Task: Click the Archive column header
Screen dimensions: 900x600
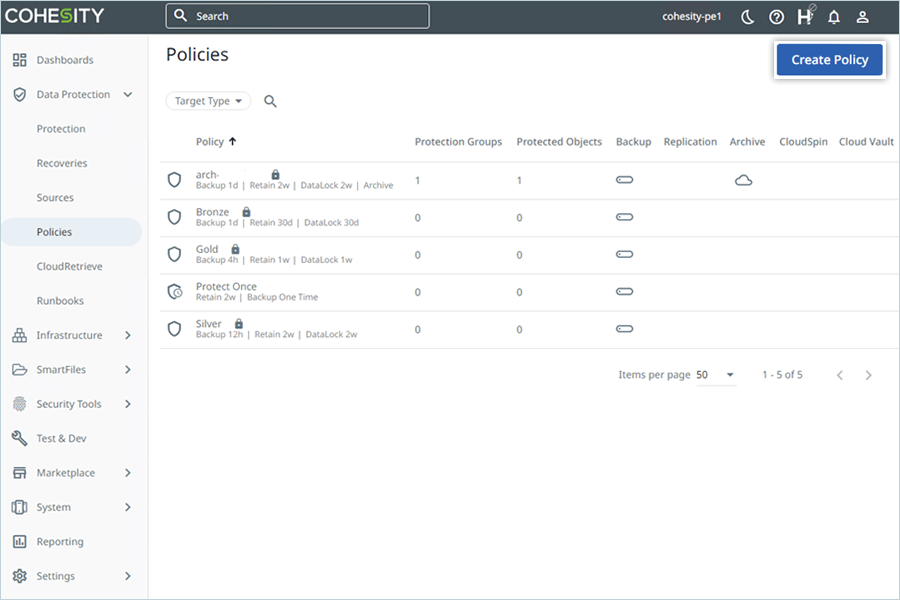Action: click(x=747, y=142)
